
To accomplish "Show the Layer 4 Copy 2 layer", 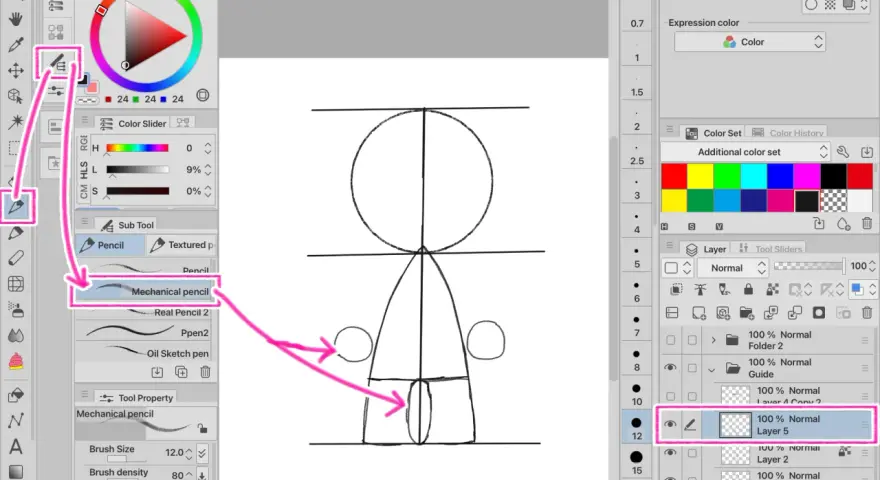I will tap(670, 396).
